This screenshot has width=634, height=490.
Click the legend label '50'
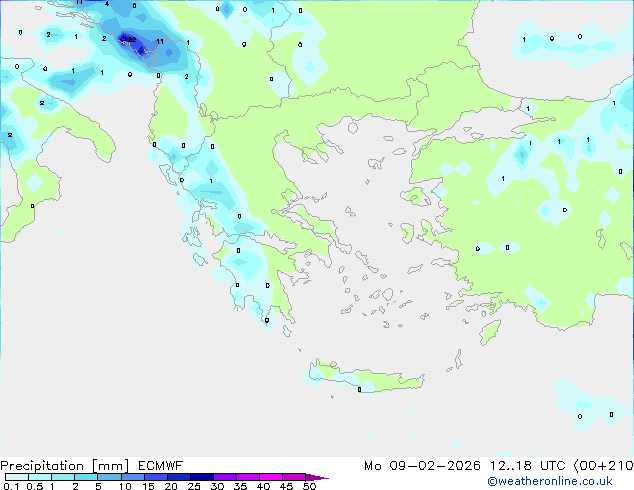[x=309, y=486]
